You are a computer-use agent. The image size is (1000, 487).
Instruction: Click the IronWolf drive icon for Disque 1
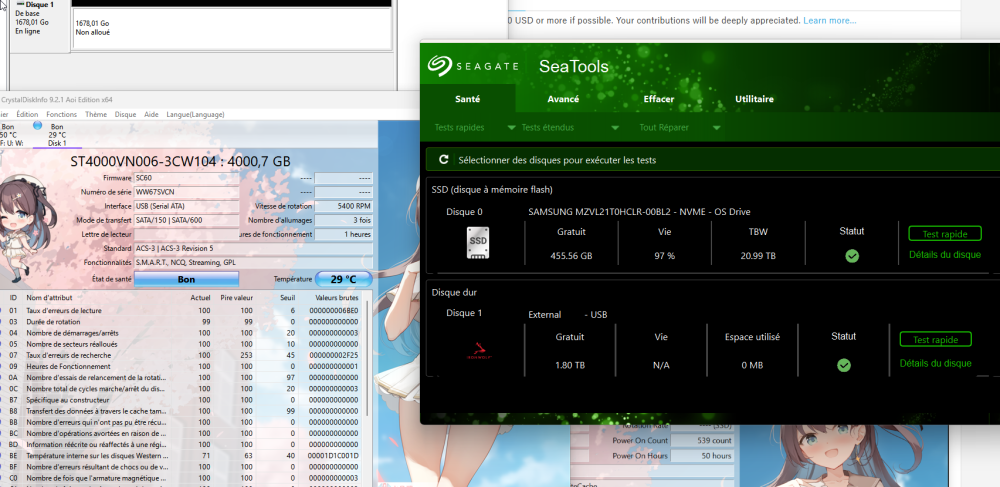coord(478,351)
